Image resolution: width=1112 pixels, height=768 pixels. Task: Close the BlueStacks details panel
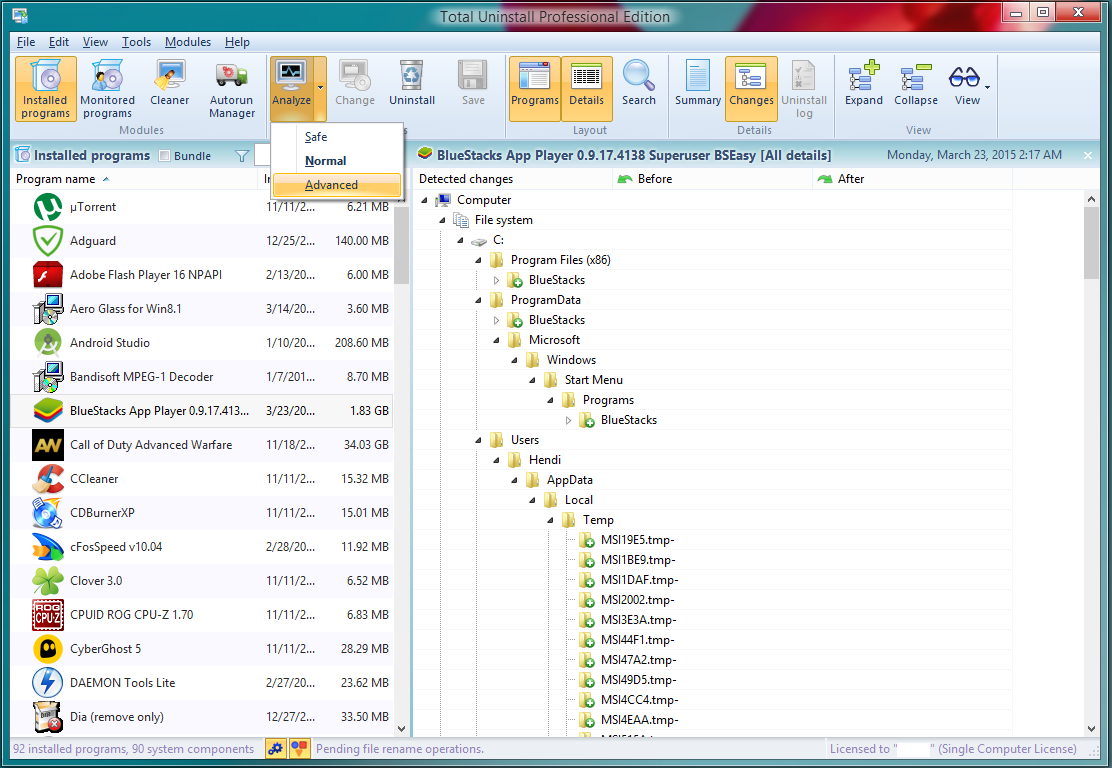1089,155
